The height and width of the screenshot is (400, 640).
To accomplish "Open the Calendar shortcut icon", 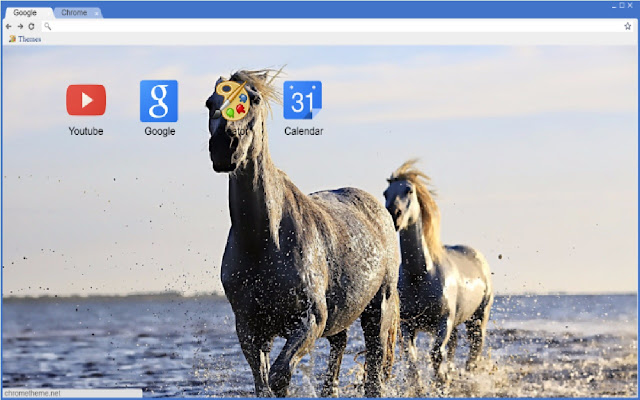I will pyautogui.click(x=302, y=100).
